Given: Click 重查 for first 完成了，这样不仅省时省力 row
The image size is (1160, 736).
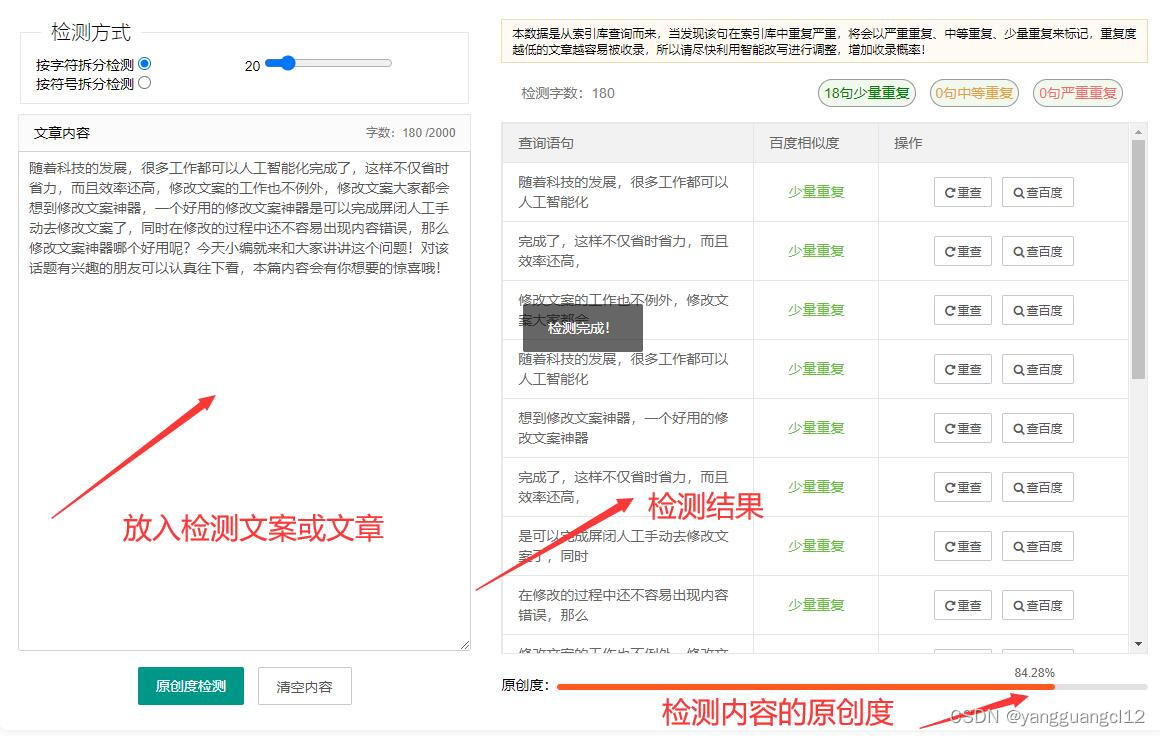Looking at the screenshot, I should point(962,251).
